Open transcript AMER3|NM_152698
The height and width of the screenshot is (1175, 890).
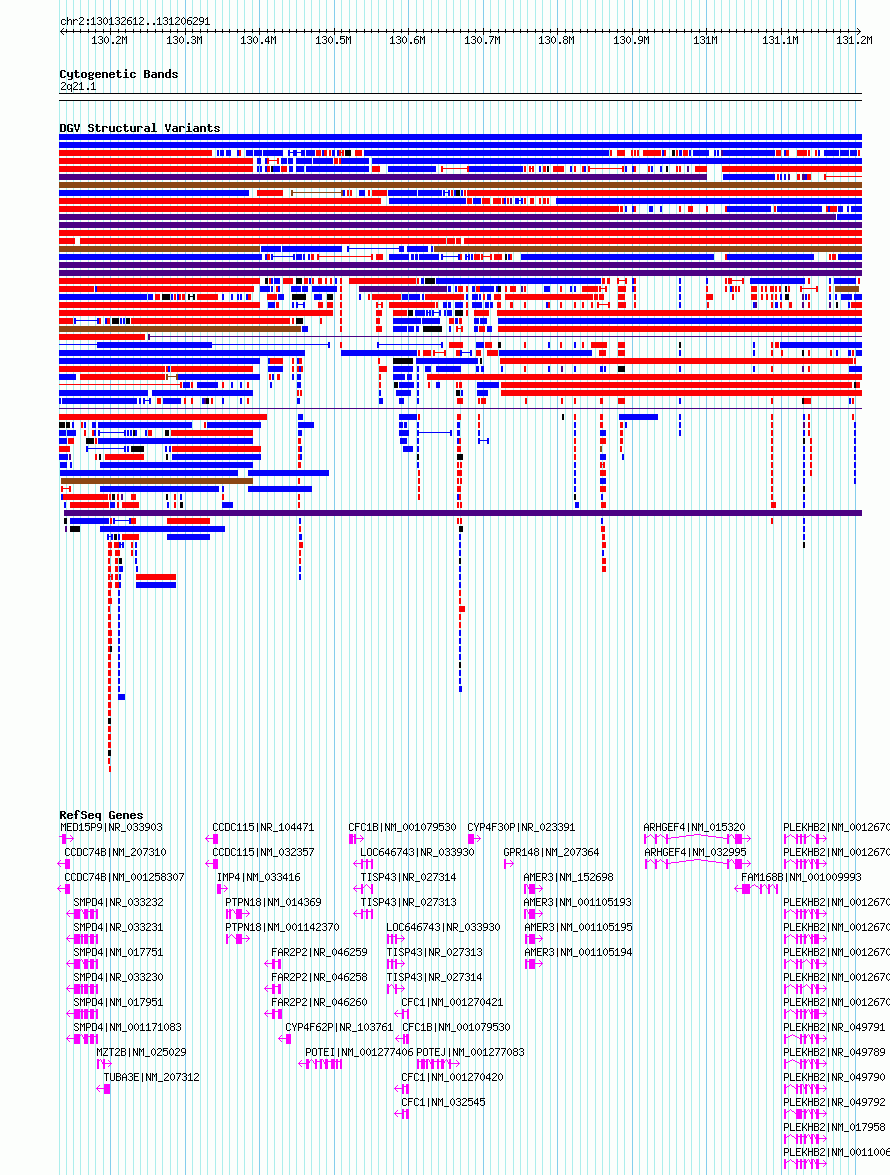568,877
